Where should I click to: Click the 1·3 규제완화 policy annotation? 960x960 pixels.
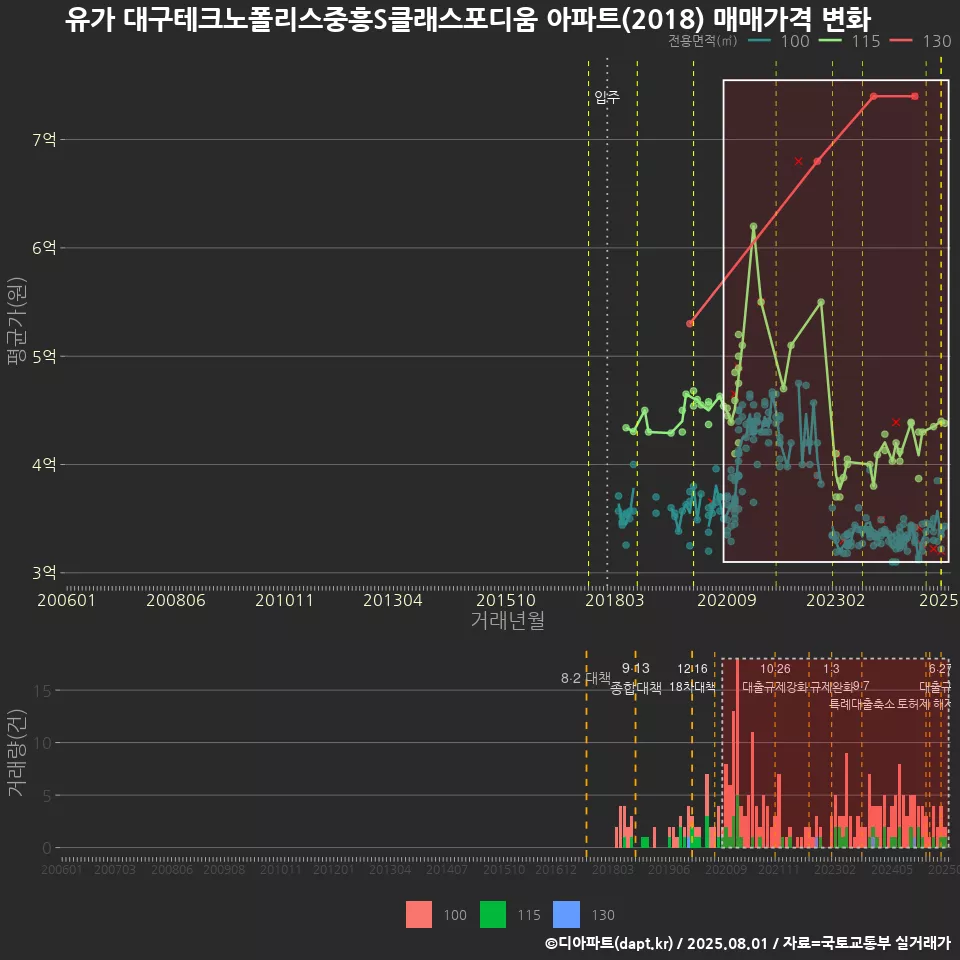[x=831, y=678]
